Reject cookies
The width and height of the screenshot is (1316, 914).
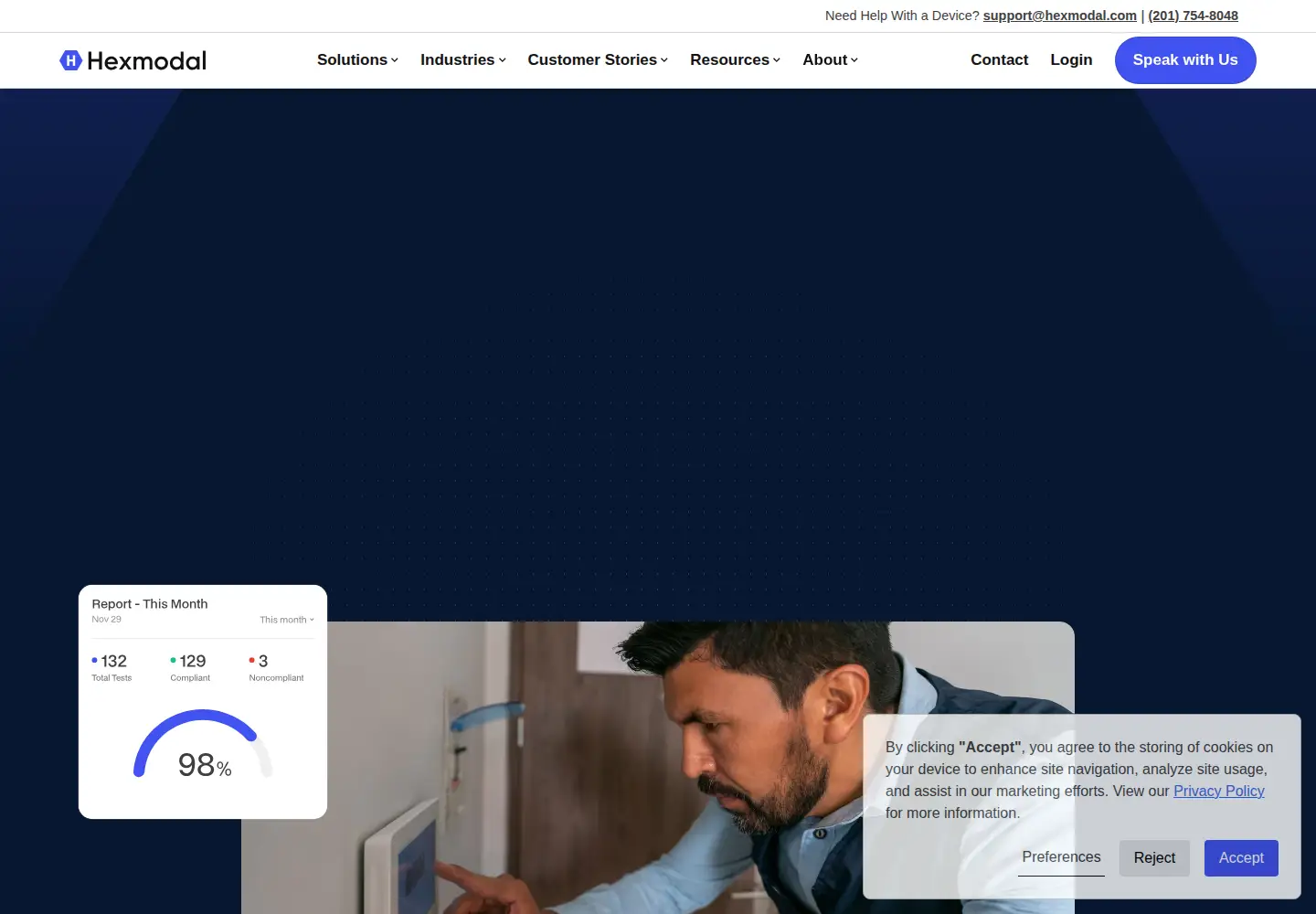(x=1154, y=858)
